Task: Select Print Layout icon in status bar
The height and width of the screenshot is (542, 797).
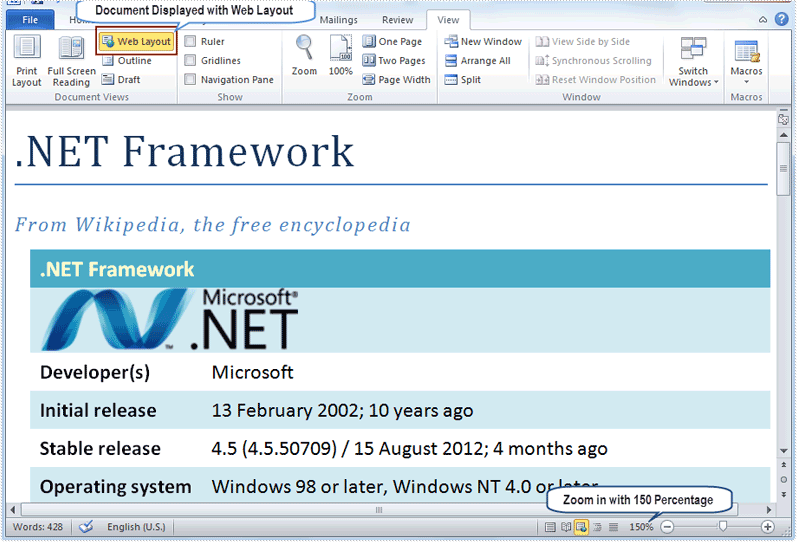Action: (x=550, y=527)
